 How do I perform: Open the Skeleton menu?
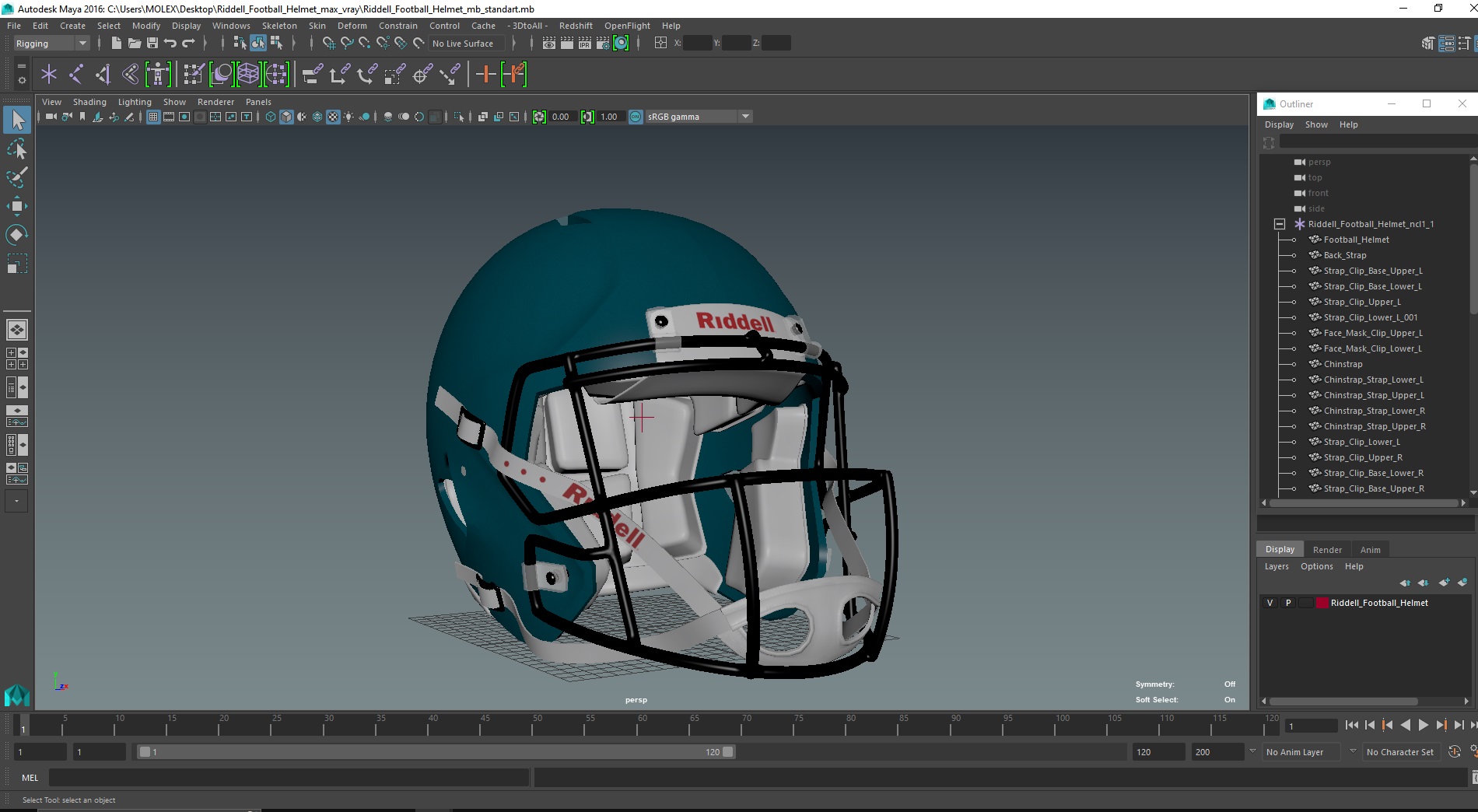[279, 26]
